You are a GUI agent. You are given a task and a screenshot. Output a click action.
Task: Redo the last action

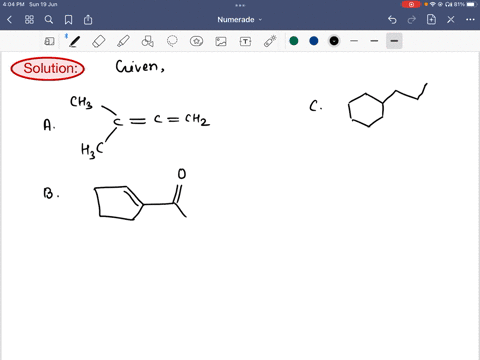point(412,20)
